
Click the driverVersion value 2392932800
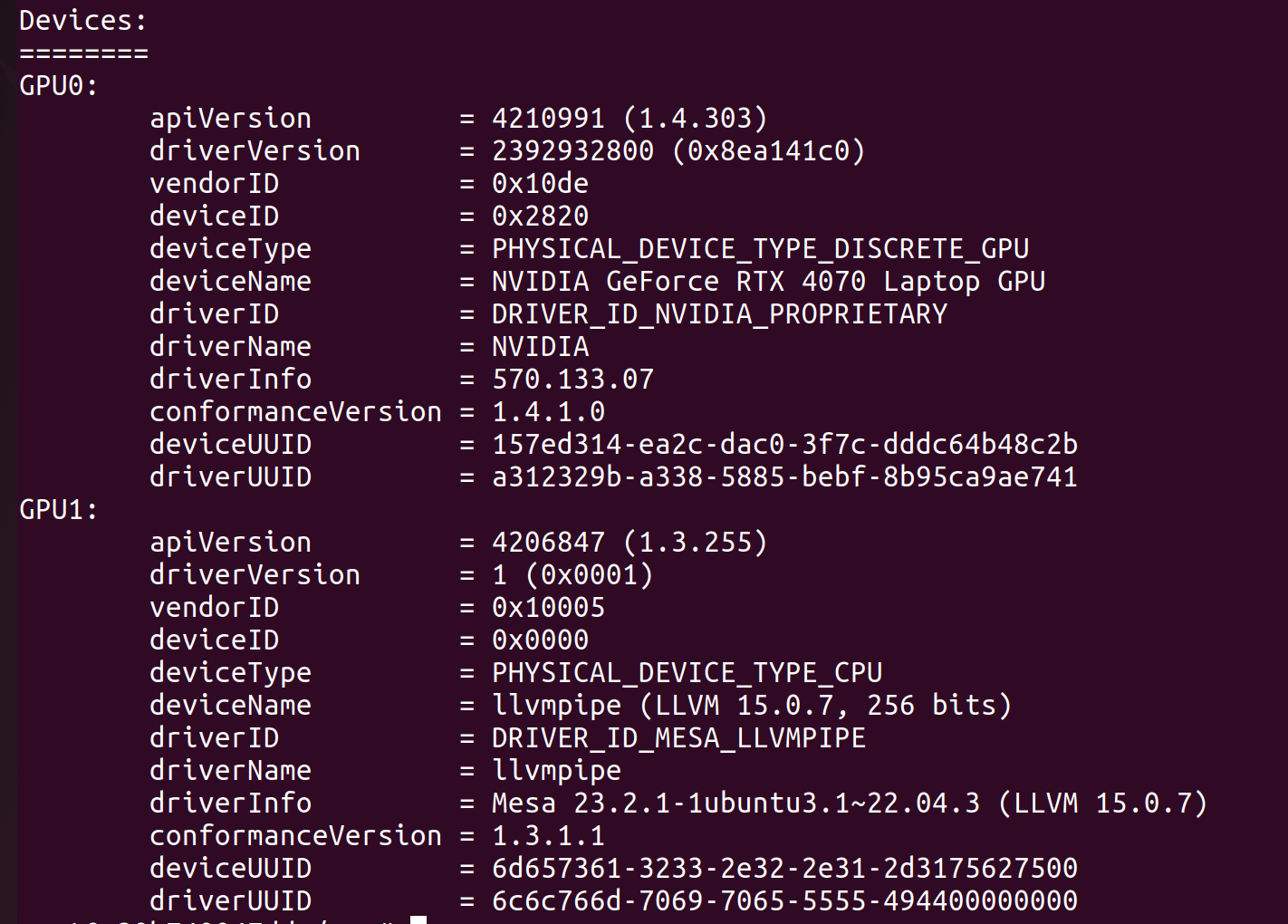[x=572, y=150]
